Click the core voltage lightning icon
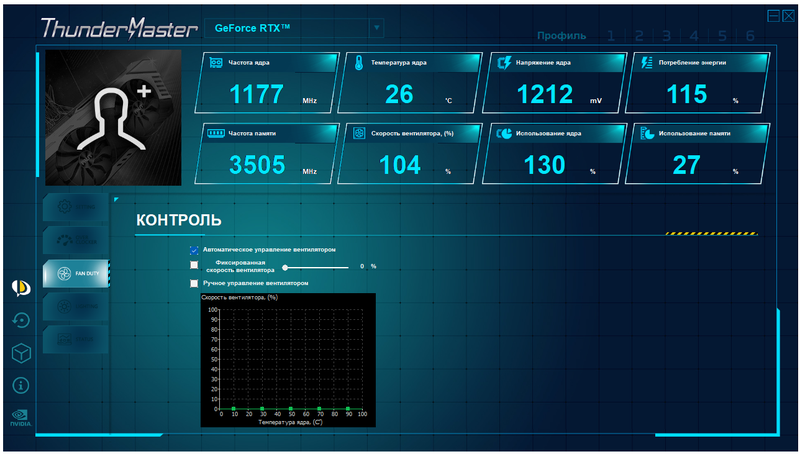The image size is (800, 454). click(x=504, y=63)
